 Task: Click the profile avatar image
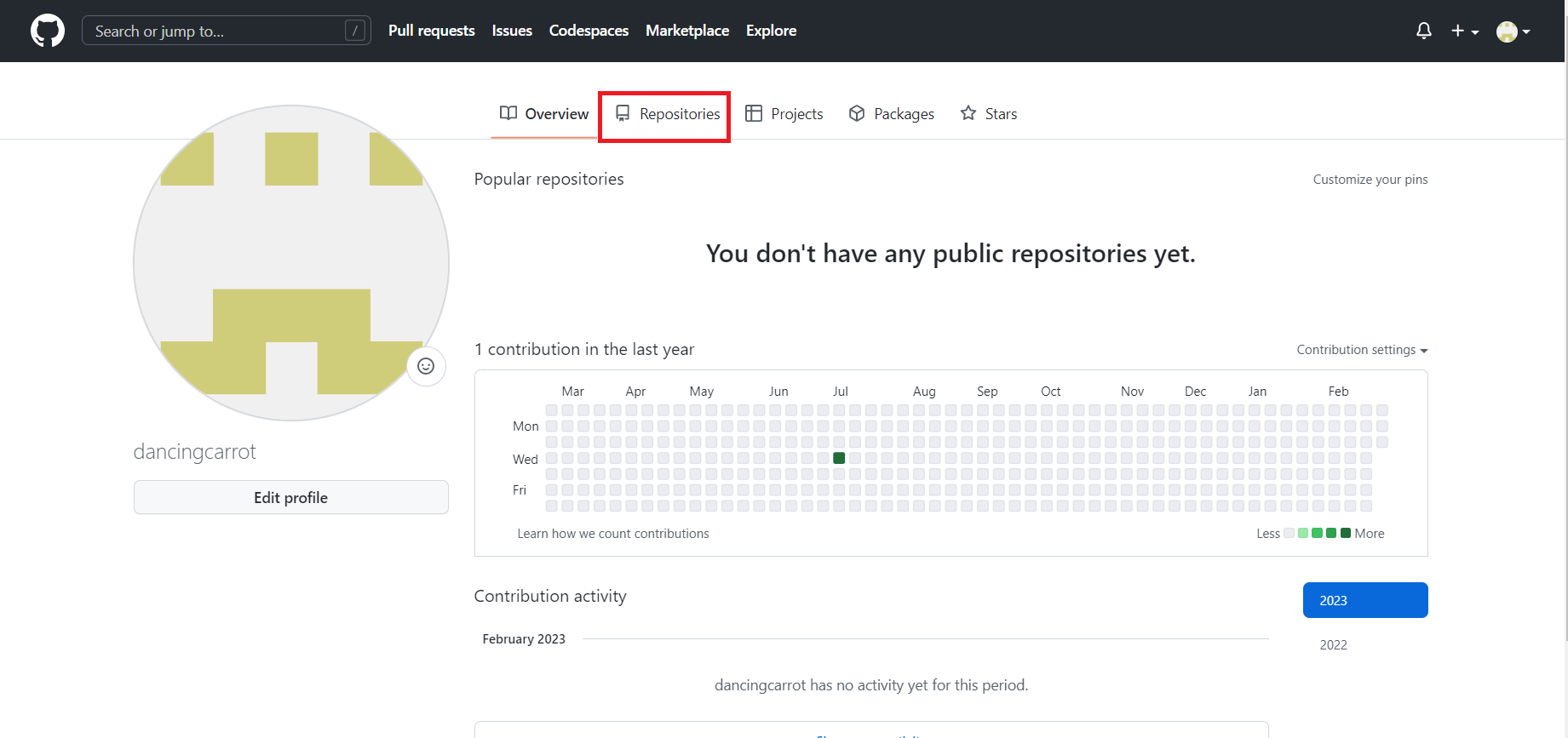(x=291, y=263)
